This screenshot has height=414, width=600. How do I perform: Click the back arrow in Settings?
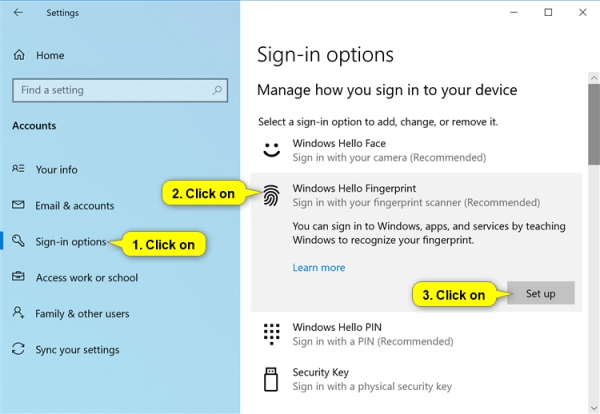(x=18, y=13)
